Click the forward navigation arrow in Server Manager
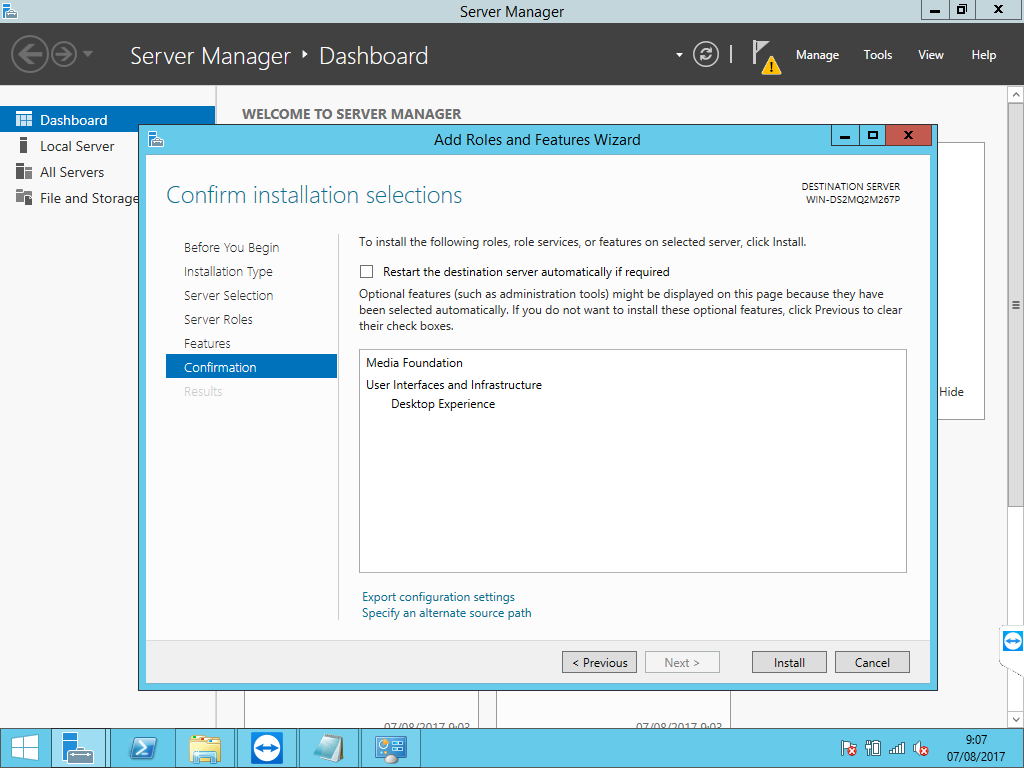This screenshot has height=768, width=1024. [64, 54]
